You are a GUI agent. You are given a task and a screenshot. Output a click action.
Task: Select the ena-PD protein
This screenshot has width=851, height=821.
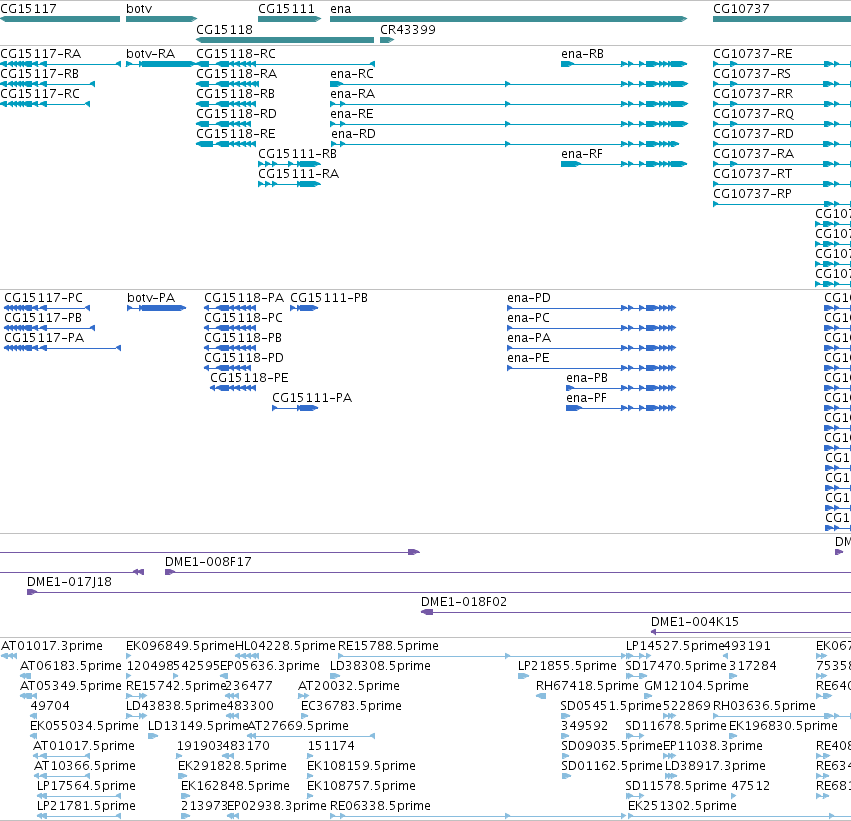[592, 308]
